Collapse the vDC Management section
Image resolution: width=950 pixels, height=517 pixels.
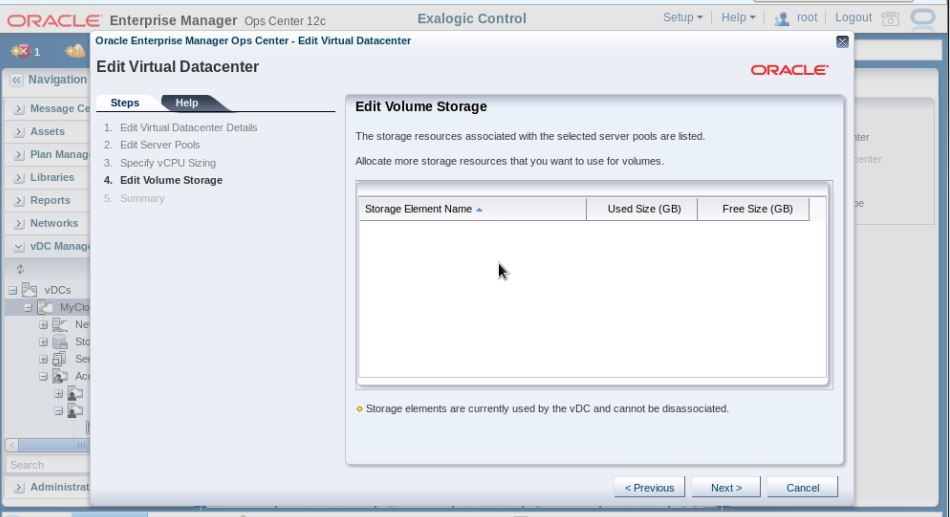[x=19, y=247]
